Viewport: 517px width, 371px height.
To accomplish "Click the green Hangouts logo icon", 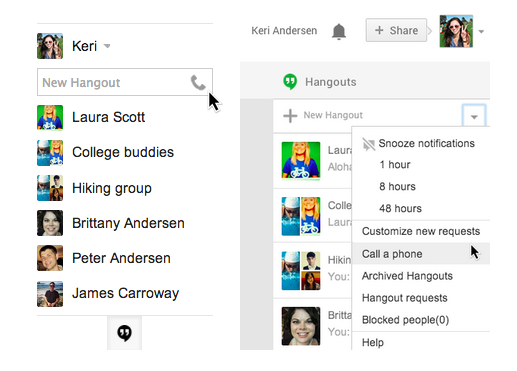I will point(290,82).
